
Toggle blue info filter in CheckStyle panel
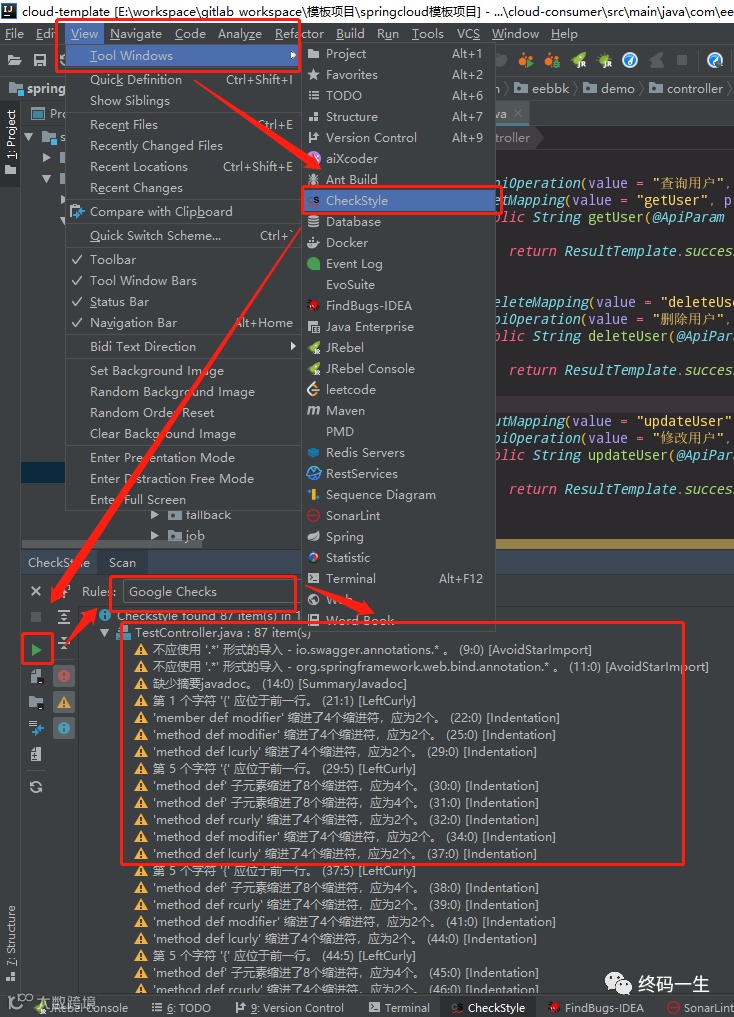tap(64, 728)
